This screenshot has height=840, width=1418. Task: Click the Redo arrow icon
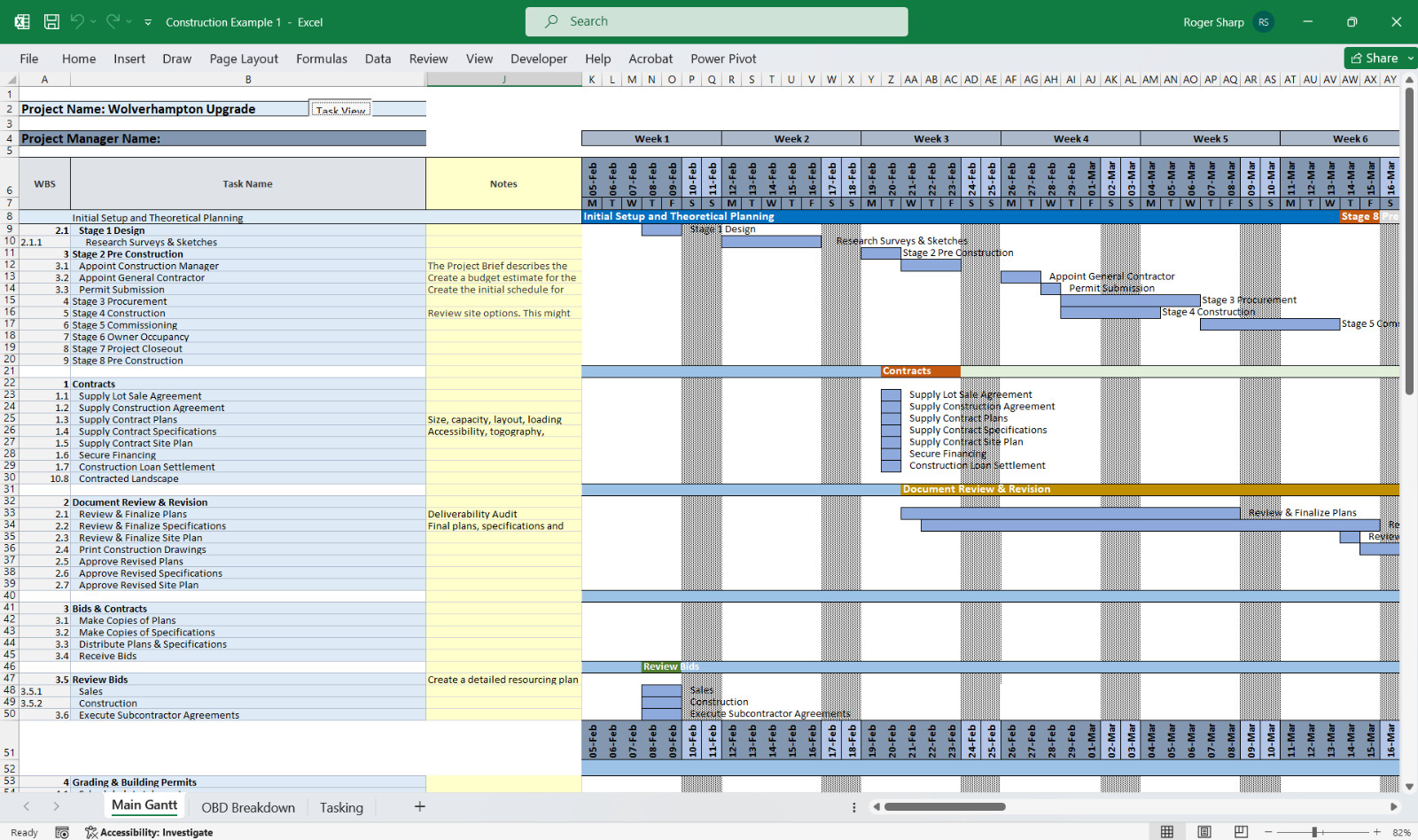click(x=113, y=21)
